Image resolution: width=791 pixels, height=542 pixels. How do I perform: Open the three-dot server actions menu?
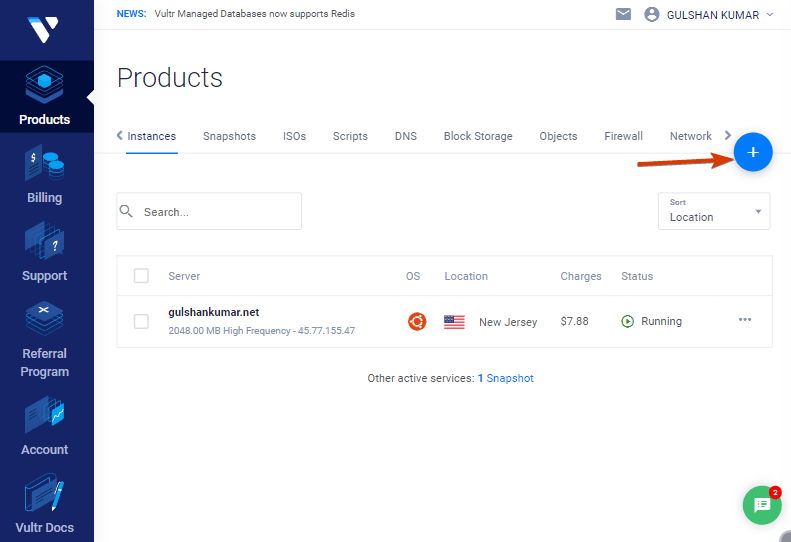click(745, 319)
